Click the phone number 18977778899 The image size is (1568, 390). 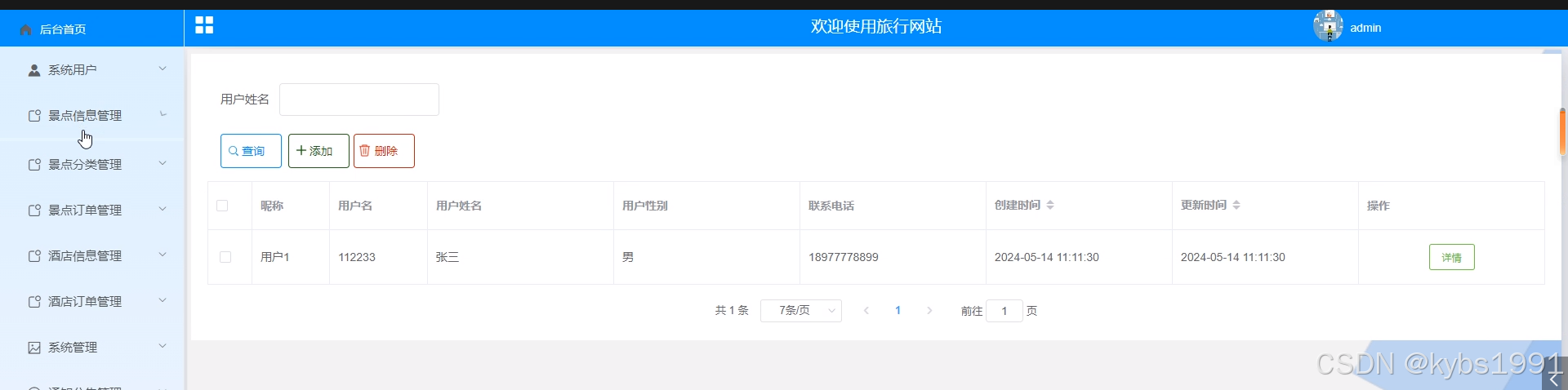(844, 257)
